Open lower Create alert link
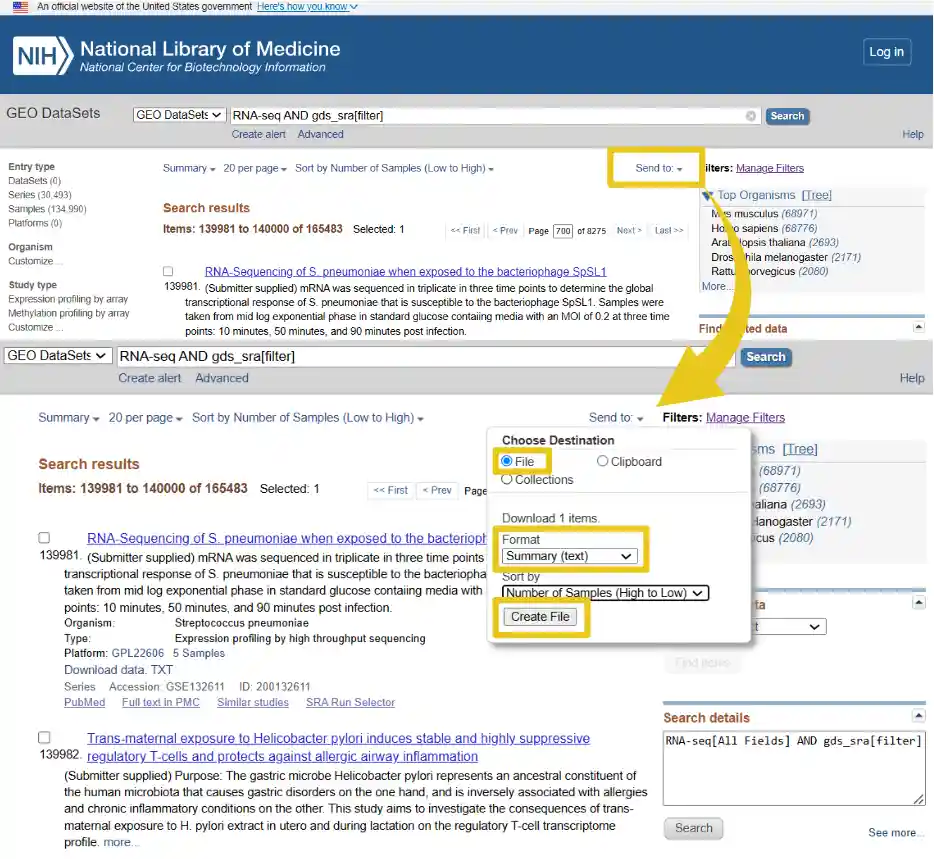Image resolution: width=934 pixels, height=859 pixels. 150,378
